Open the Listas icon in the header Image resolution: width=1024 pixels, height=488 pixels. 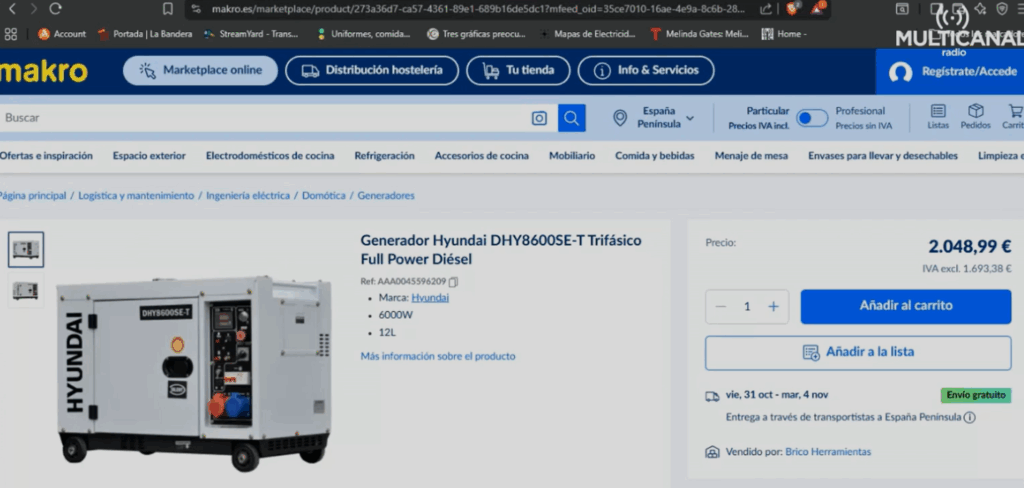click(938, 117)
